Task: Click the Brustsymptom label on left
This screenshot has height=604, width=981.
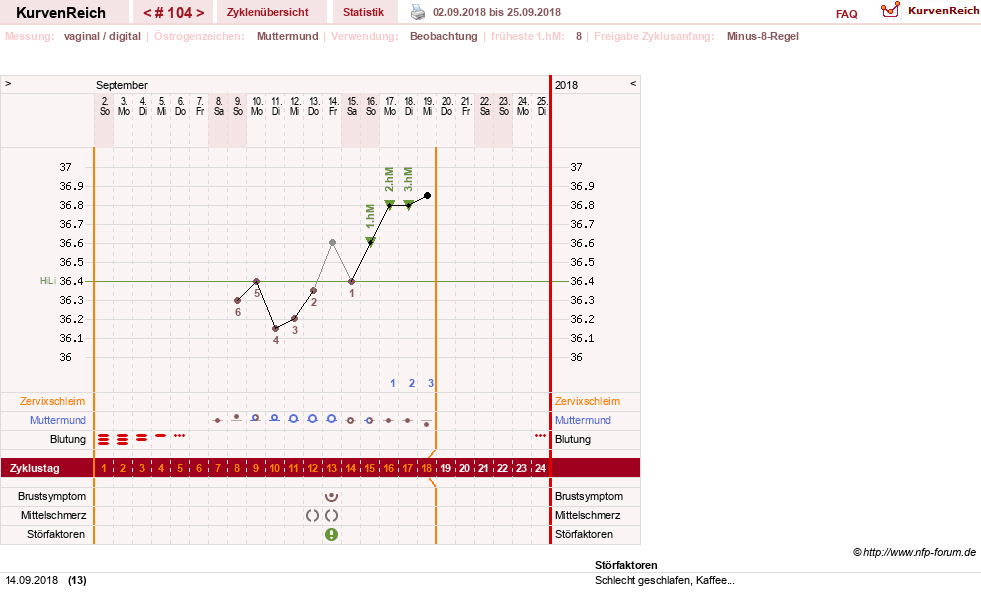Action: point(52,496)
